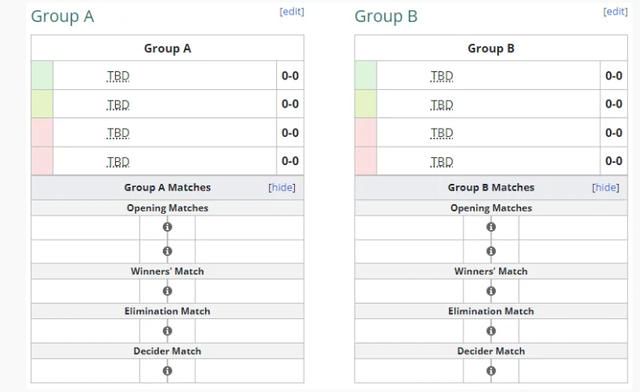Open info icon for first Group B opening match
640x392 pixels.
[491, 227]
